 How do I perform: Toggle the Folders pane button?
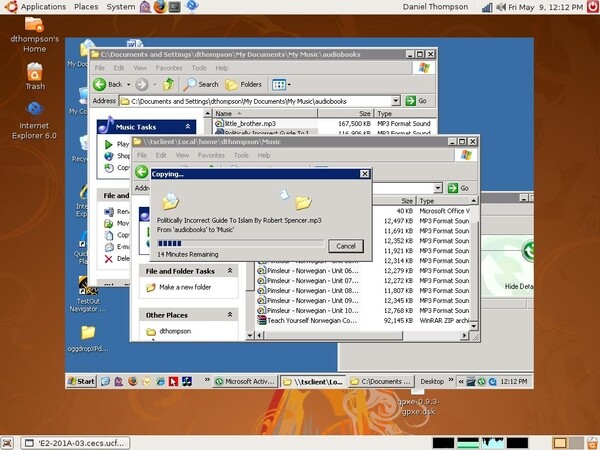coord(244,84)
